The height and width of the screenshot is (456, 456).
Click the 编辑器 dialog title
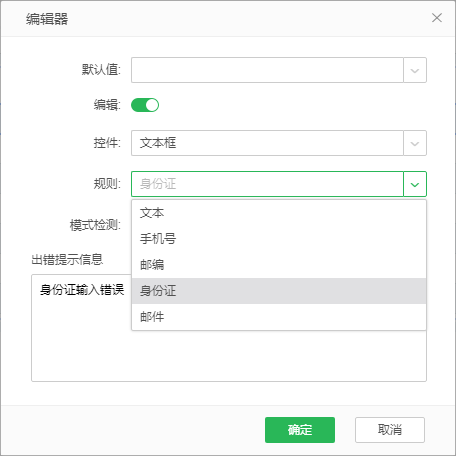47,19
